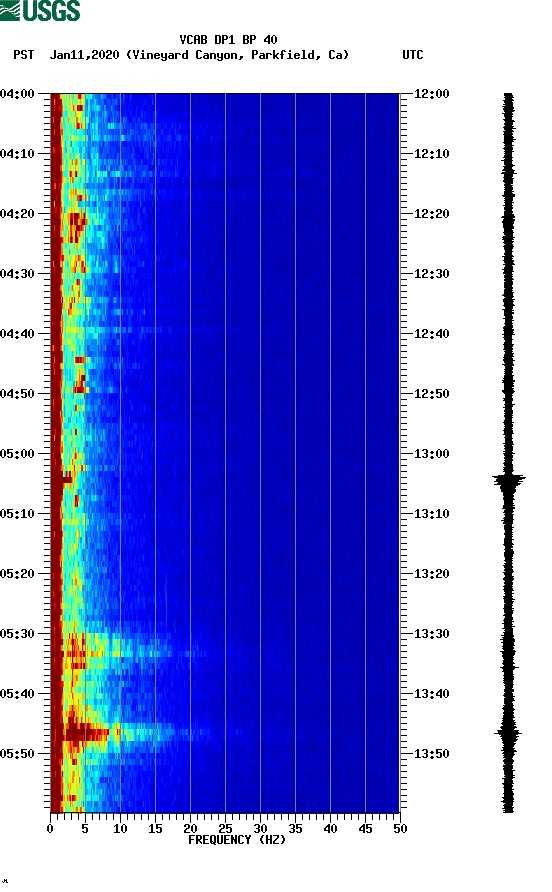Screen dimensions: 552x892
Task: Click the UTC timezone label
Action: (413, 55)
